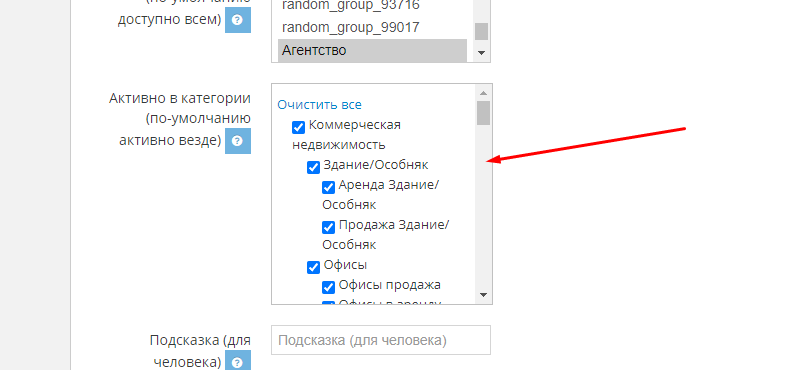
Task: Click the "Офисы" category label
Action: [x=345, y=265]
